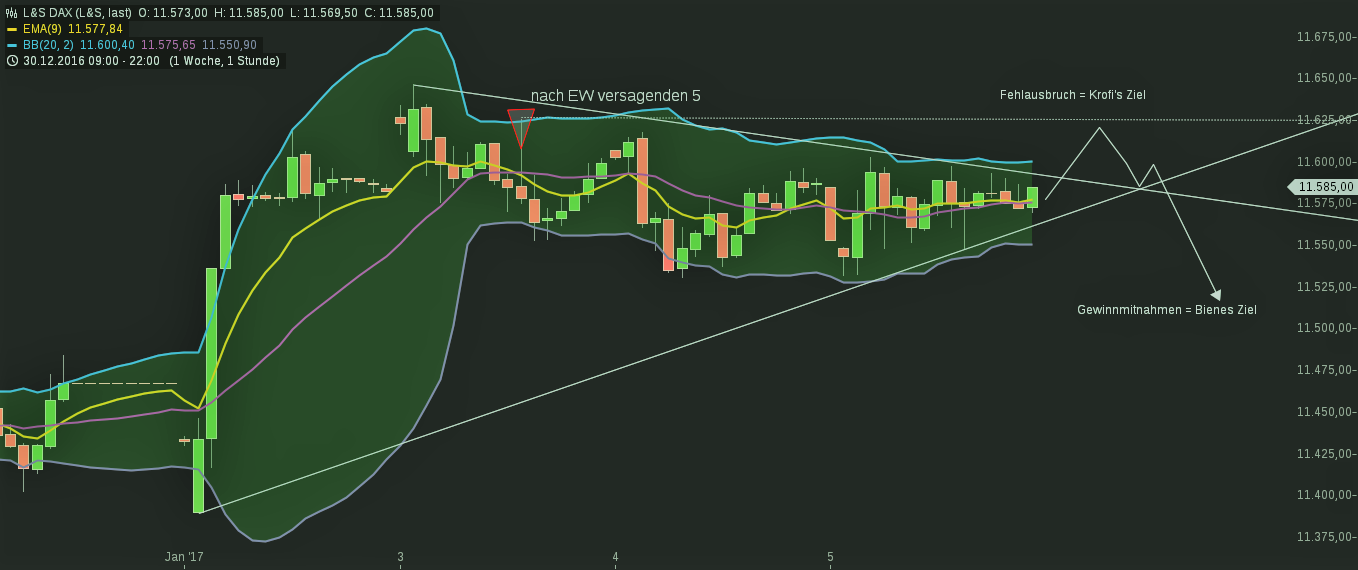
Task: Click the day 3 label on the time axis
Action: tap(400, 556)
